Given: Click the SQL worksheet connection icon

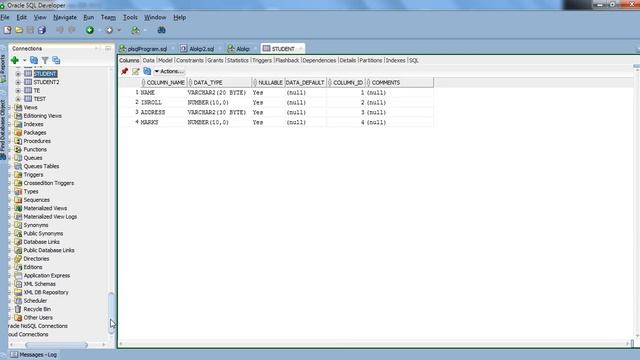Looking at the screenshot, I should tap(135, 30).
